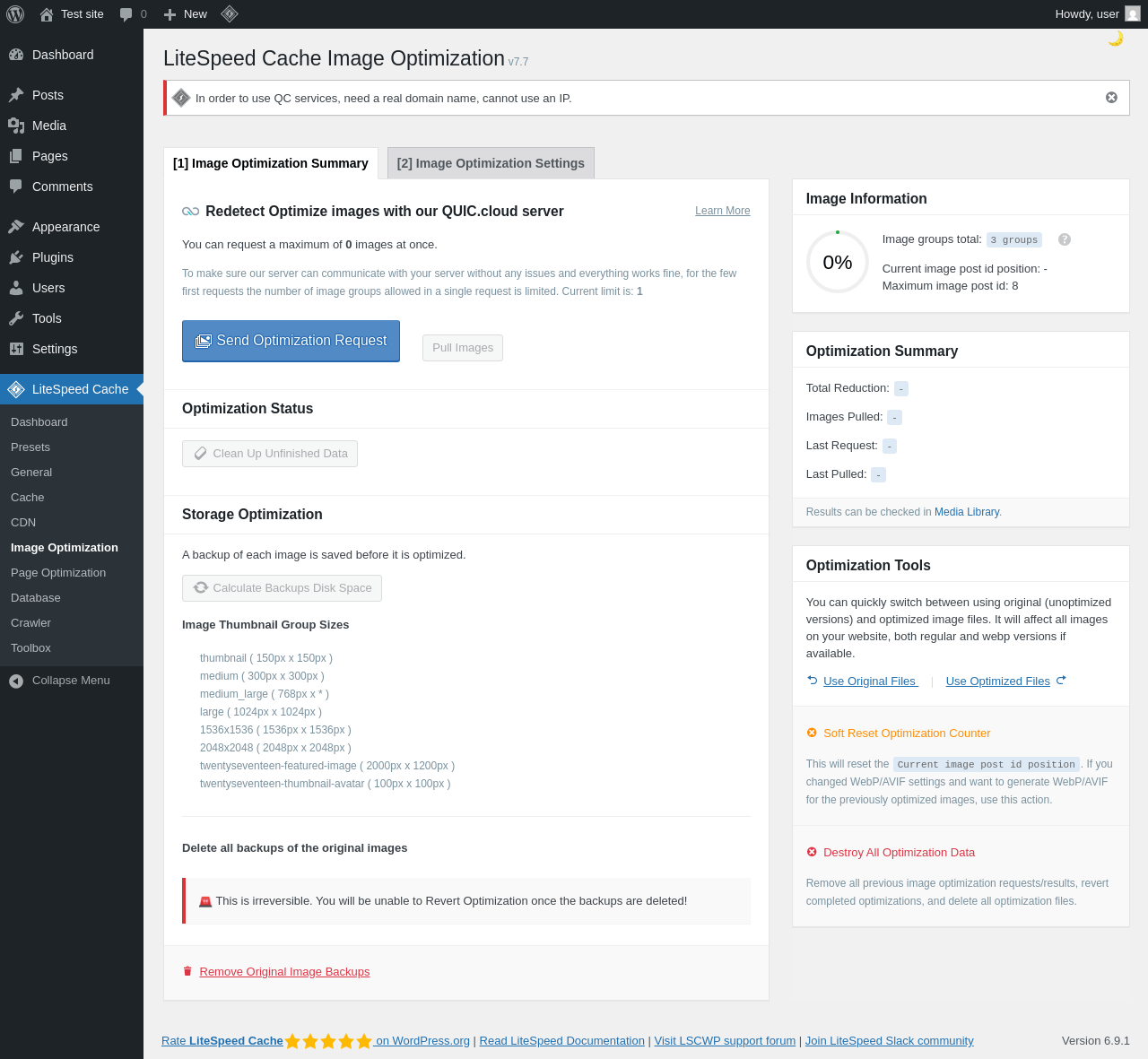Click the LiteSpeed Cache sidebar icon

click(x=16, y=389)
